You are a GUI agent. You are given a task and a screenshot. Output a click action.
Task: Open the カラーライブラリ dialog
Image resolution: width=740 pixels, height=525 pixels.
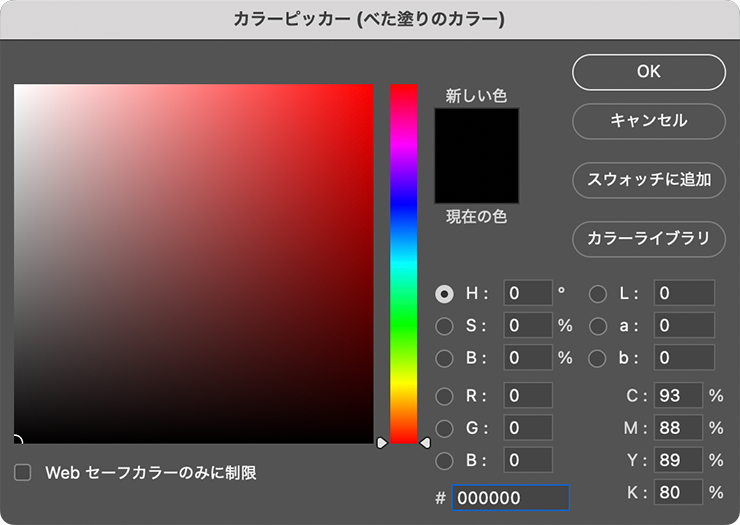coord(648,239)
